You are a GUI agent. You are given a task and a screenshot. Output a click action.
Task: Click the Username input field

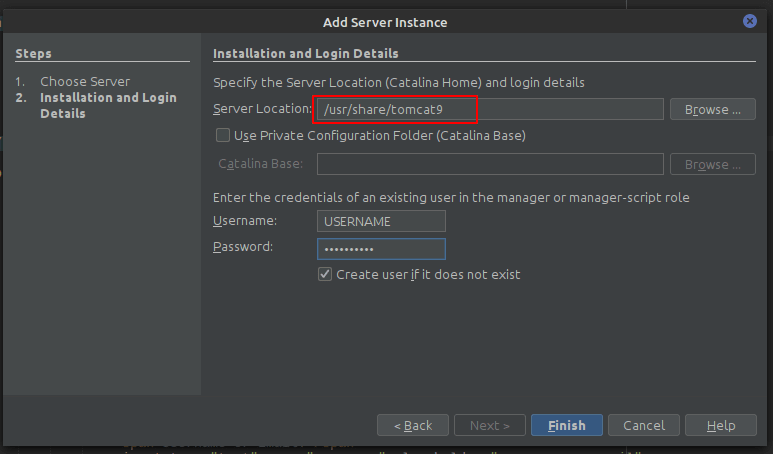[x=381, y=221]
